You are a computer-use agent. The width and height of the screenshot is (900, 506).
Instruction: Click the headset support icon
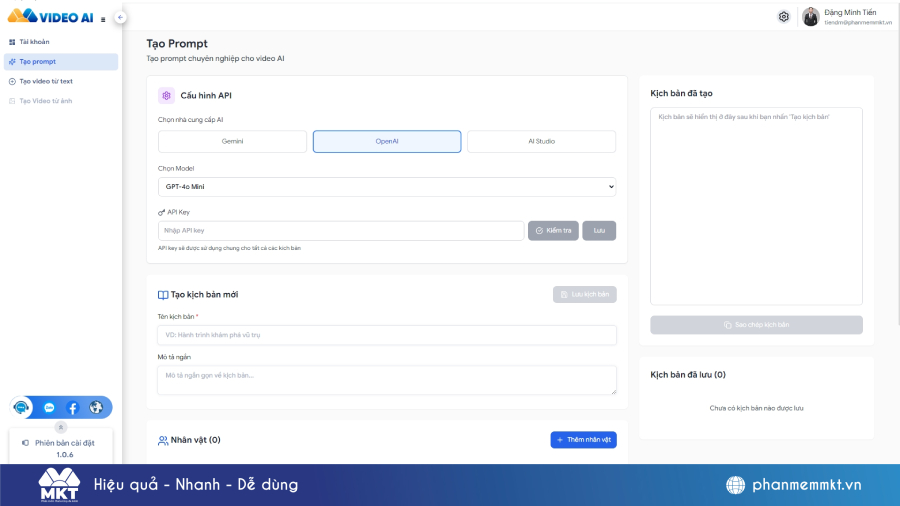tap(22, 408)
